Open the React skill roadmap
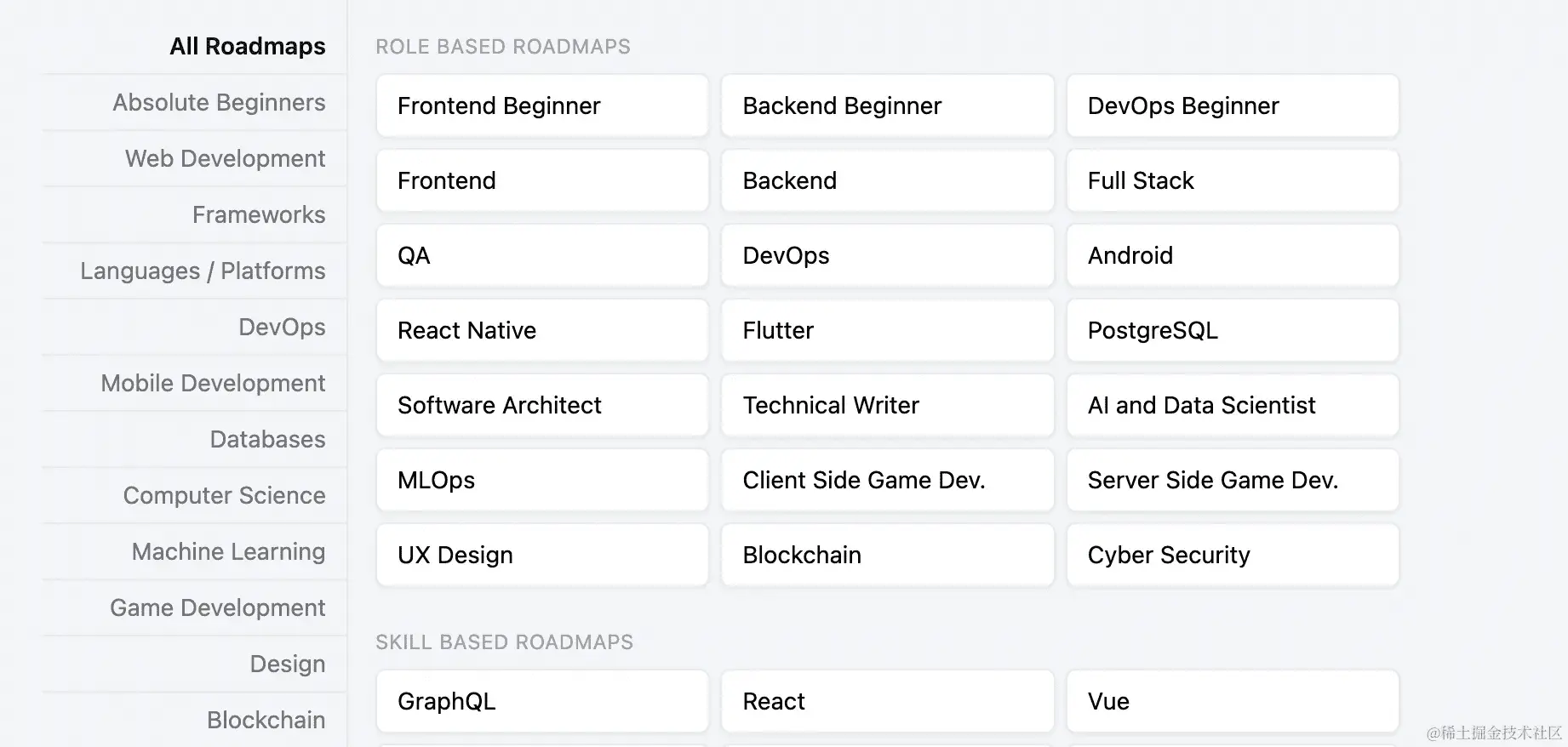 tap(887, 701)
